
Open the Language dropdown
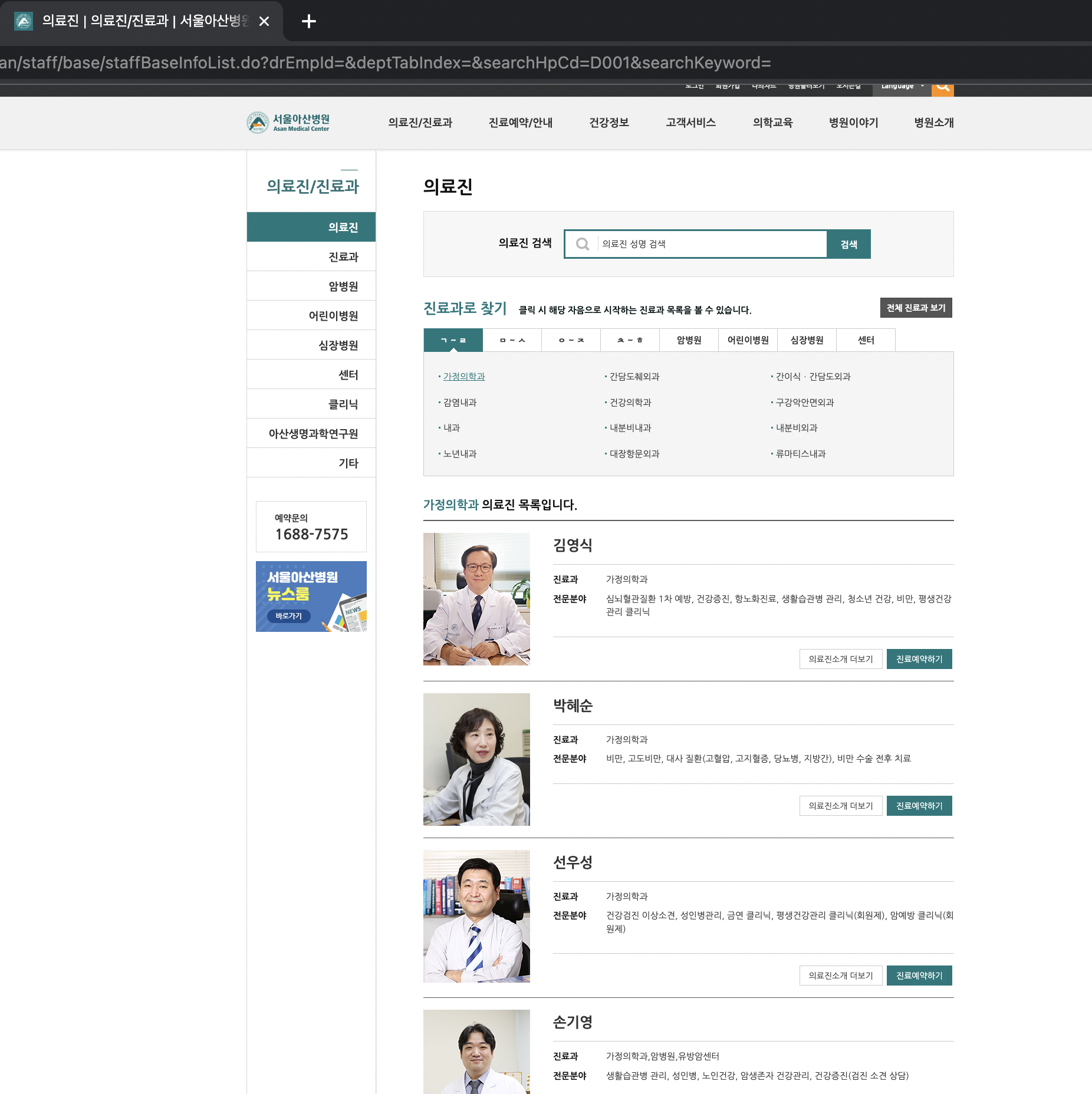[x=902, y=87]
